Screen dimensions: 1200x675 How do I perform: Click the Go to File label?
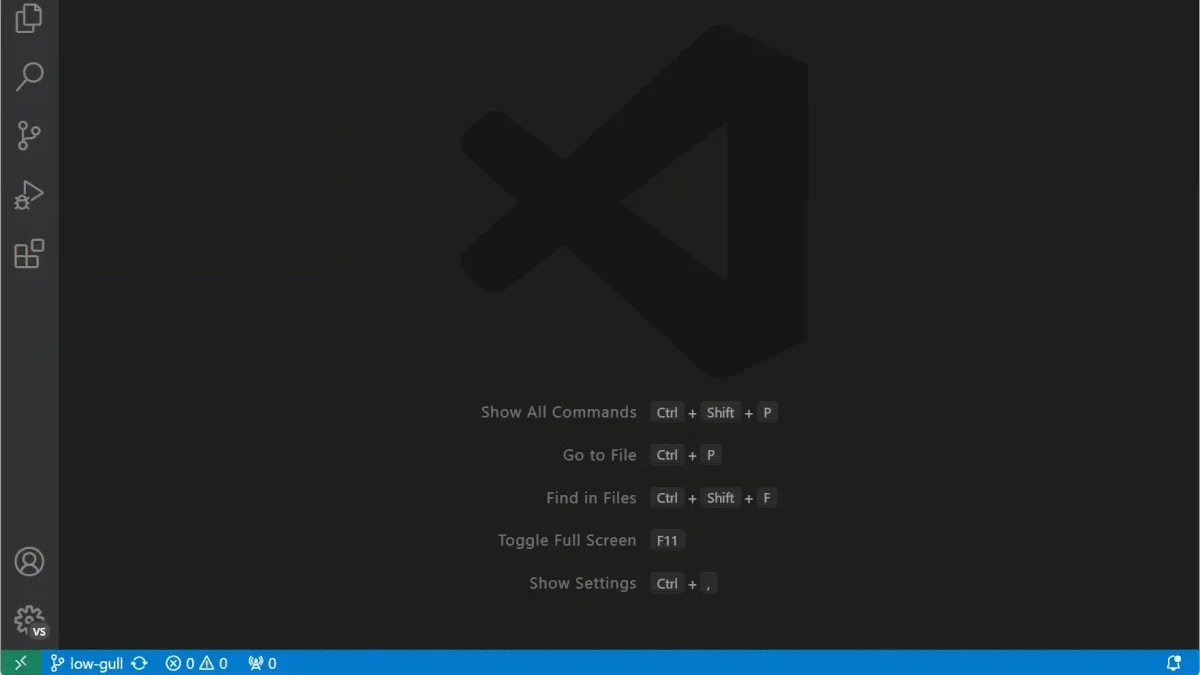point(599,455)
